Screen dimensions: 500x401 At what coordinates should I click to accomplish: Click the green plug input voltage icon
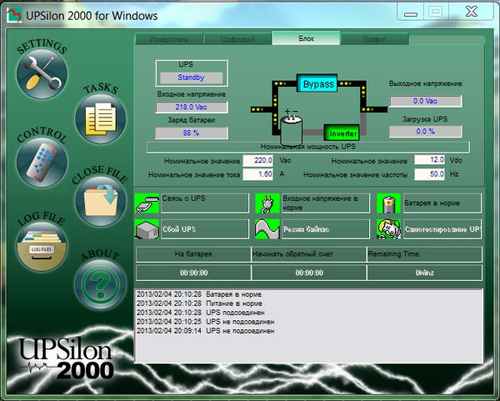coord(267,203)
